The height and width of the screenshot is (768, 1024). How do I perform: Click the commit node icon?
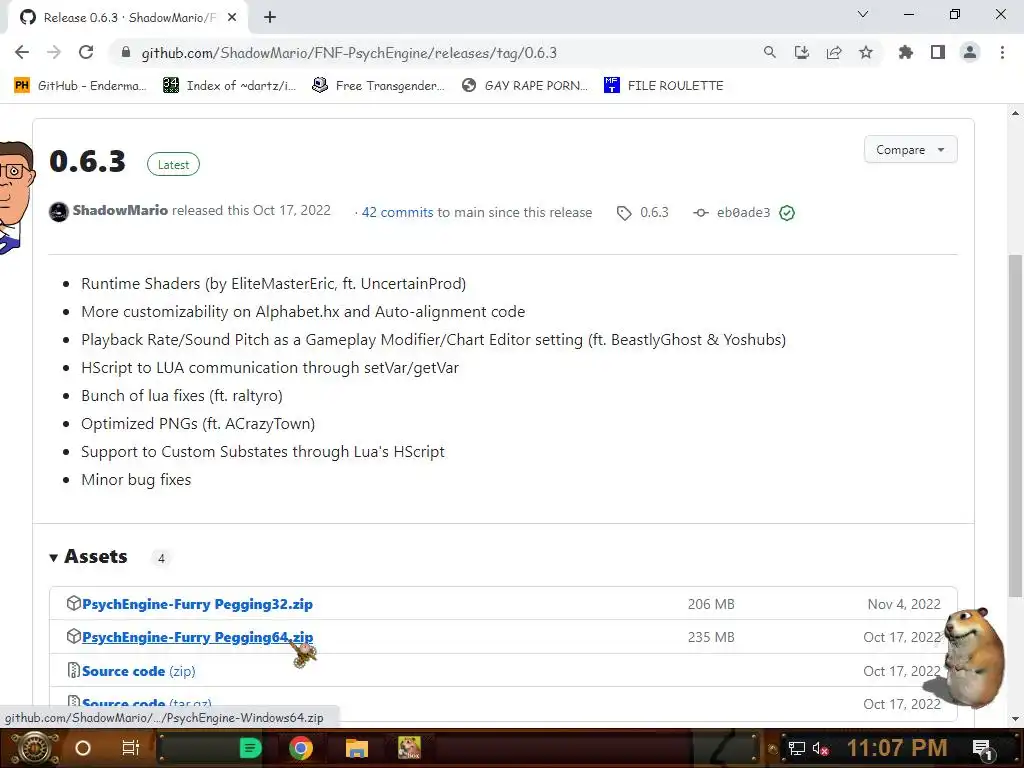tap(701, 213)
